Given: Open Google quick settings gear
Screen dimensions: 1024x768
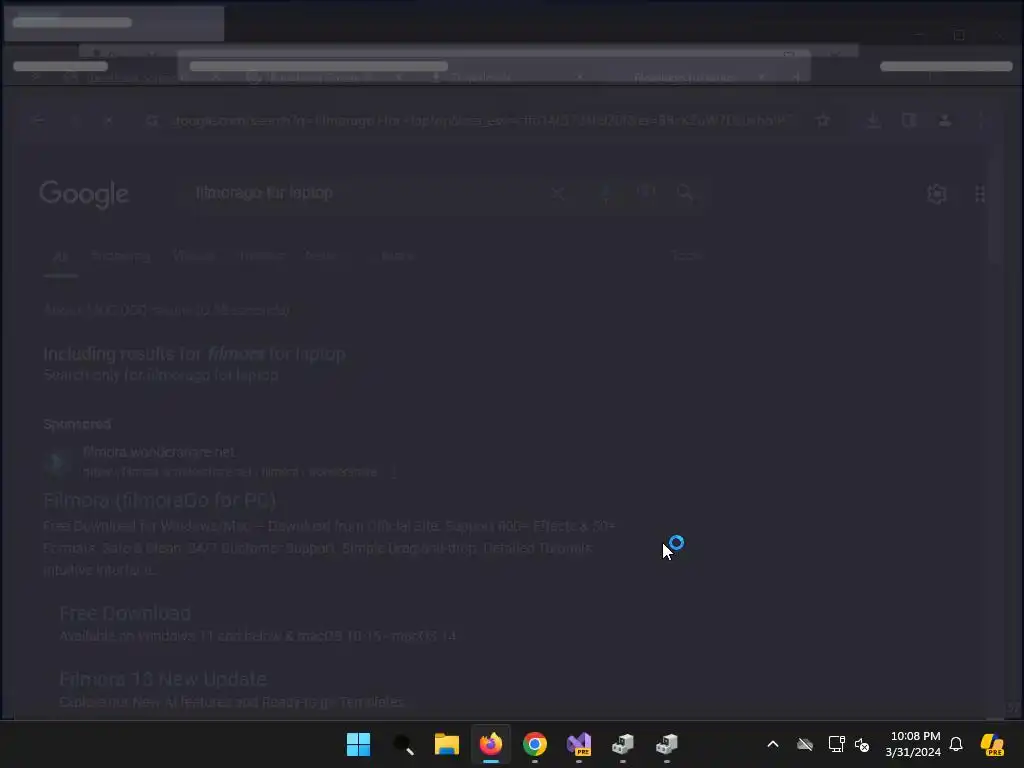Looking at the screenshot, I should (936, 194).
